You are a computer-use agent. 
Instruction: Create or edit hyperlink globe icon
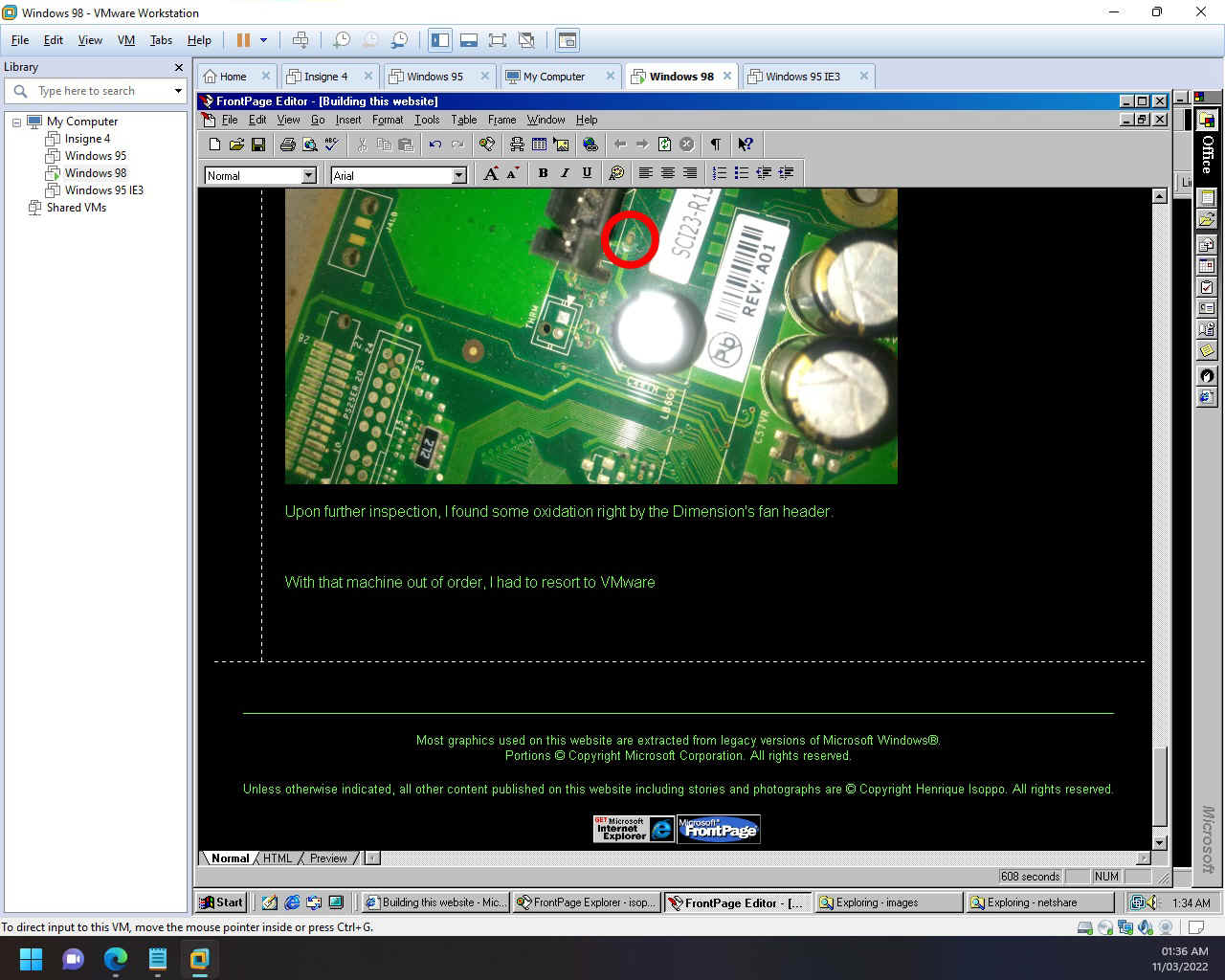click(x=590, y=145)
